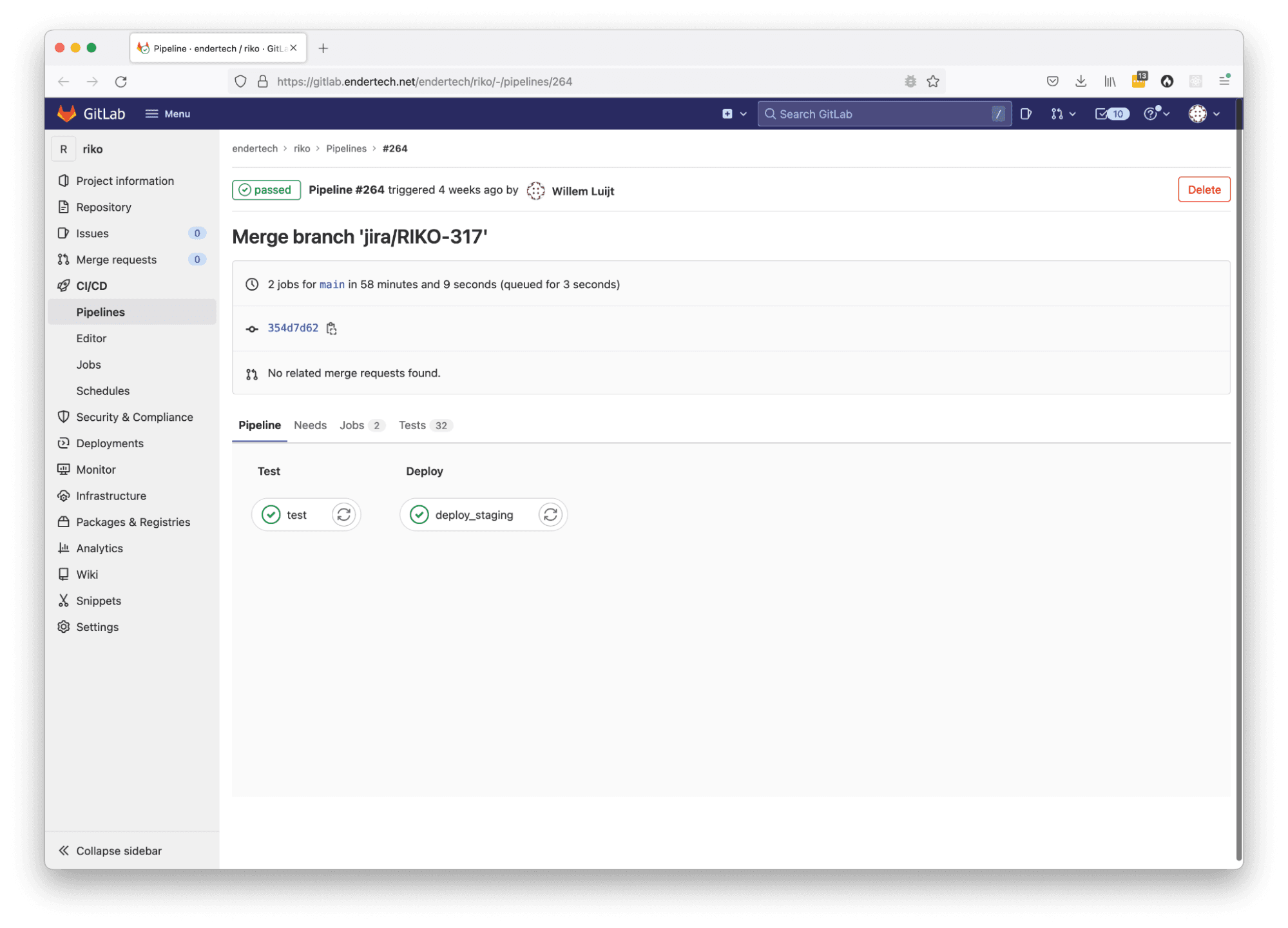Viewport: 1288px width, 928px height.
Task: Click the GitLab fox logo
Action: (67, 114)
